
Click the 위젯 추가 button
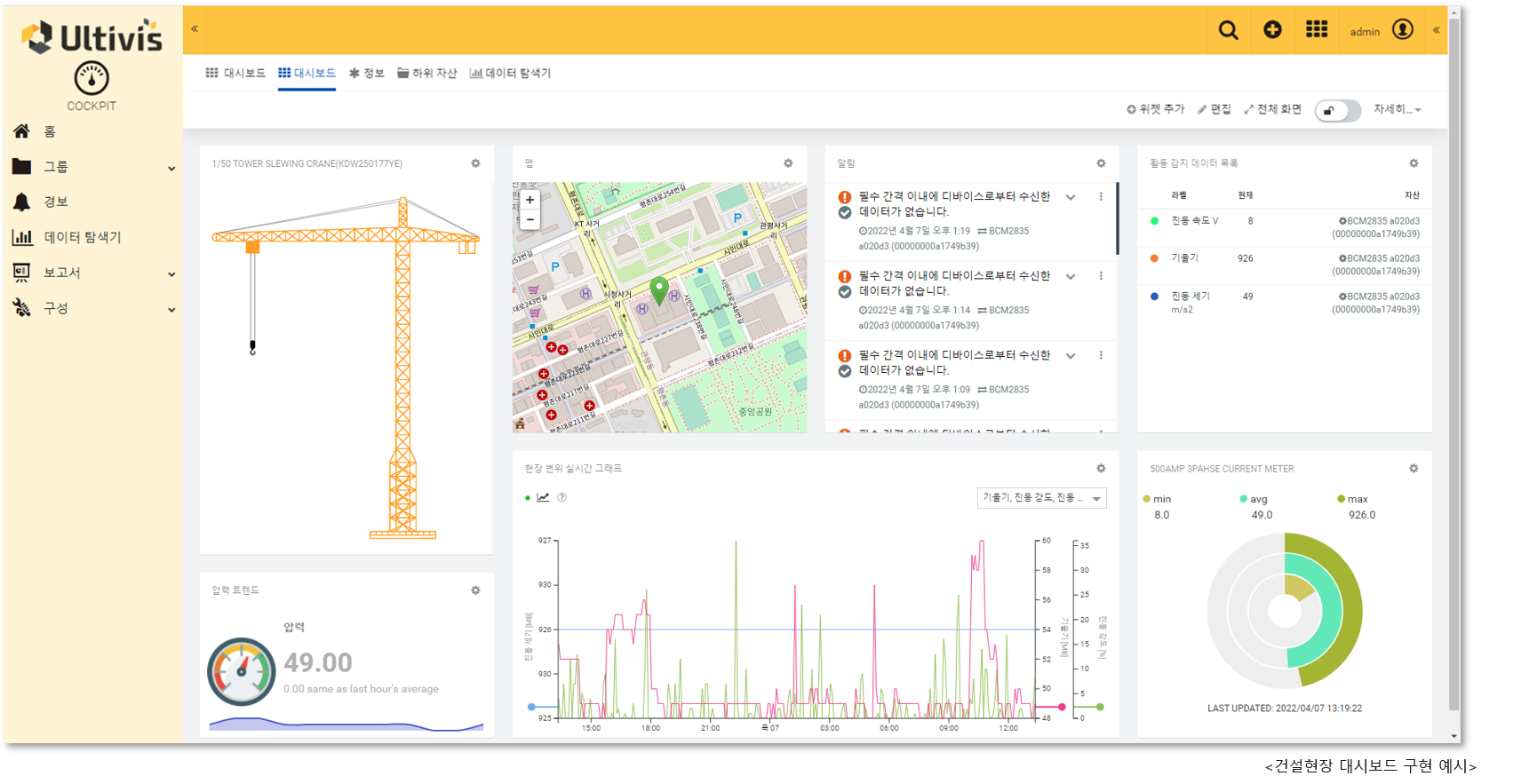pyautogui.click(x=1155, y=109)
